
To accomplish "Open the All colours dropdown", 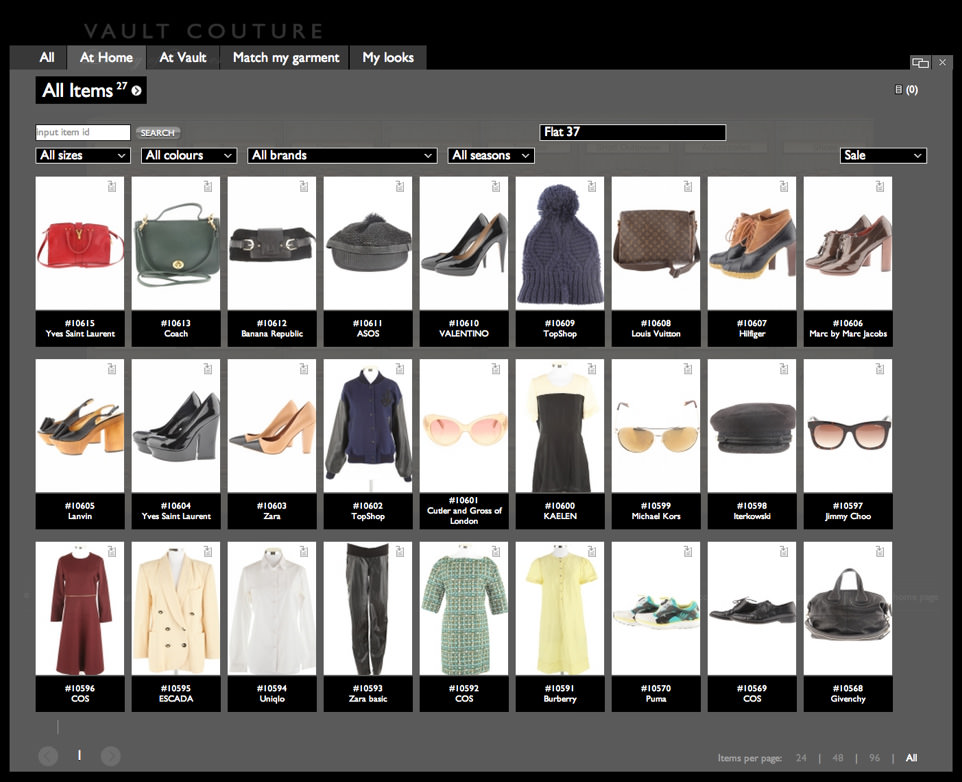I will pos(189,155).
